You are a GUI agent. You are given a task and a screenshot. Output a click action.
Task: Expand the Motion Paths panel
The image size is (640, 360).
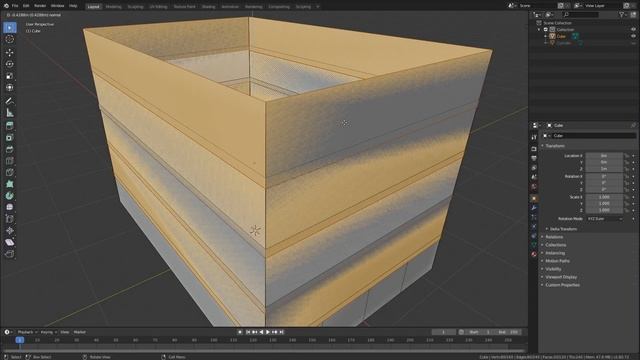pyautogui.click(x=557, y=261)
